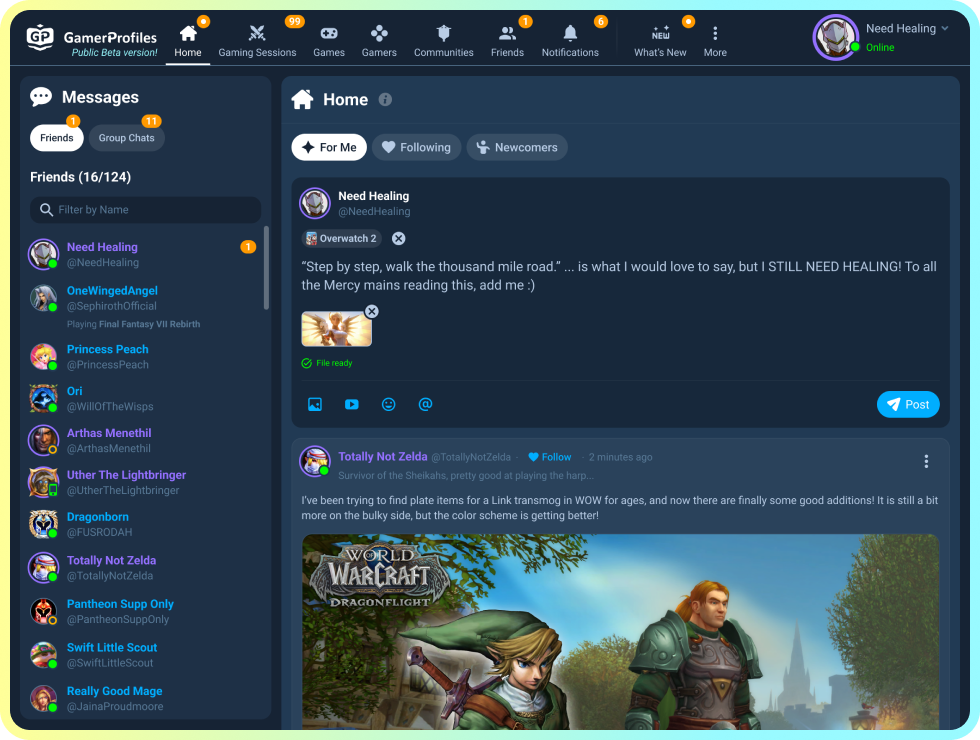This screenshot has width=980, height=740.
Task: Click Need Healing avatar in the top bar
Action: point(836,38)
